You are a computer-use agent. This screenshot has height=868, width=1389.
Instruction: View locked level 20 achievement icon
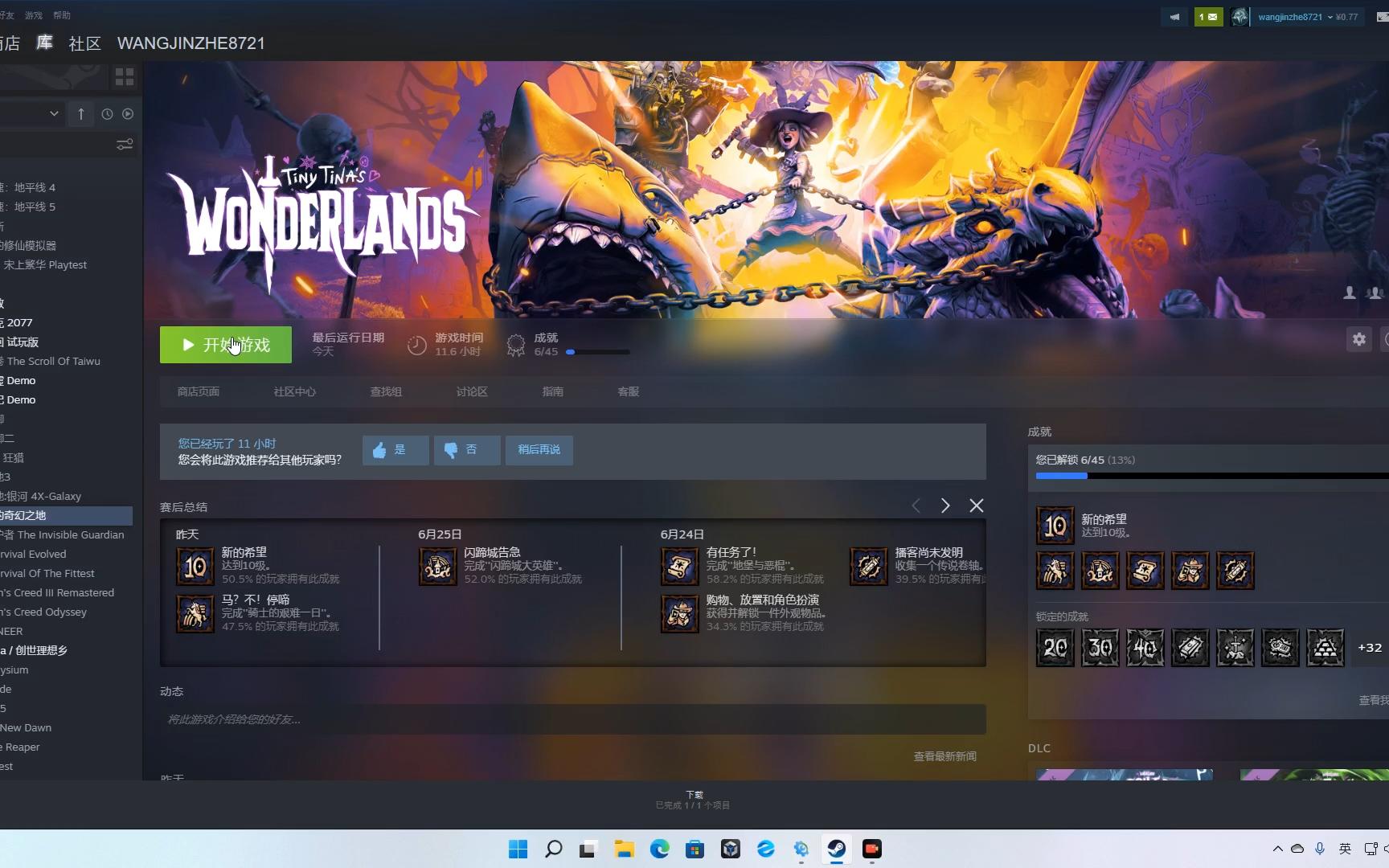(x=1055, y=648)
